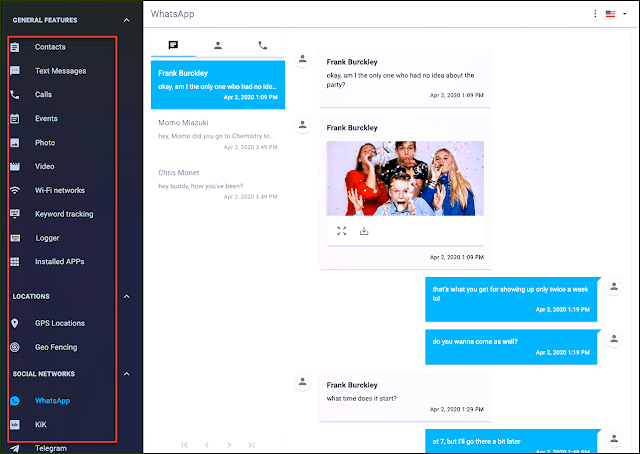The image size is (640, 454).
Task: Select Momo Miazuki conversation
Action: 218,134
